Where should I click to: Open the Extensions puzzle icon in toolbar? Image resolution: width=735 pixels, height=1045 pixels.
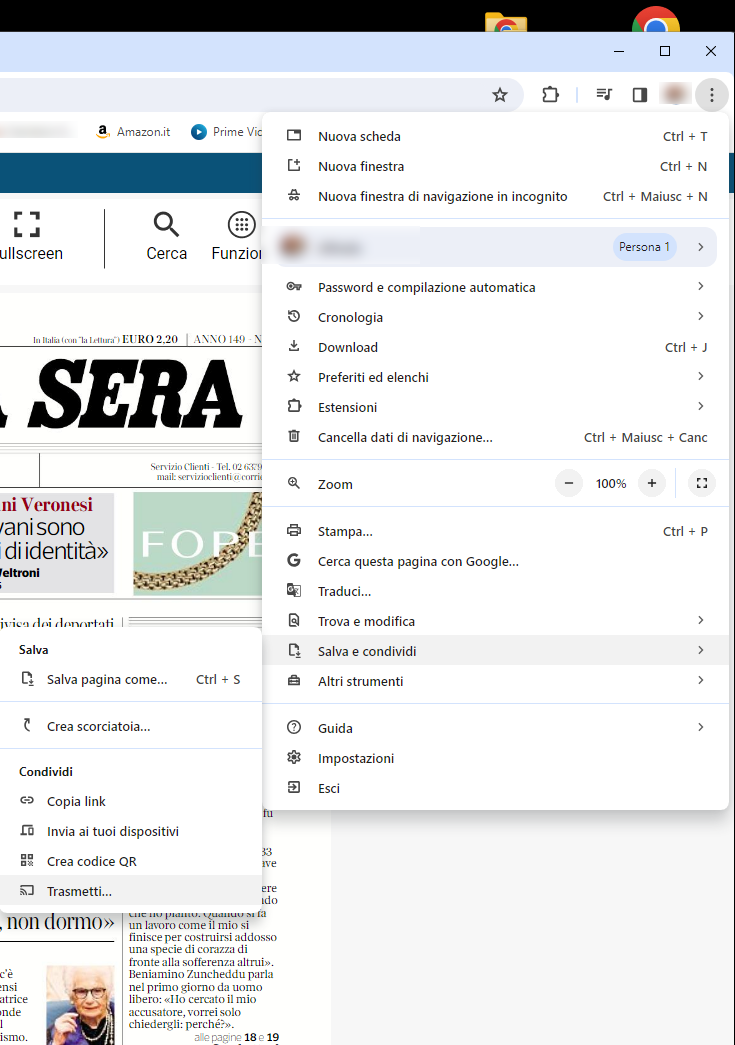pos(550,95)
